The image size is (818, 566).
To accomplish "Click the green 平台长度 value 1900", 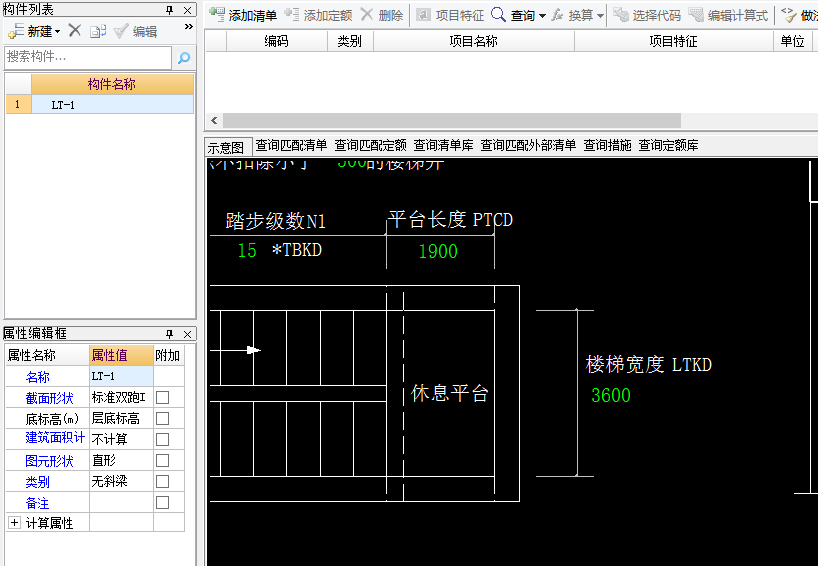I will click(438, 251).
